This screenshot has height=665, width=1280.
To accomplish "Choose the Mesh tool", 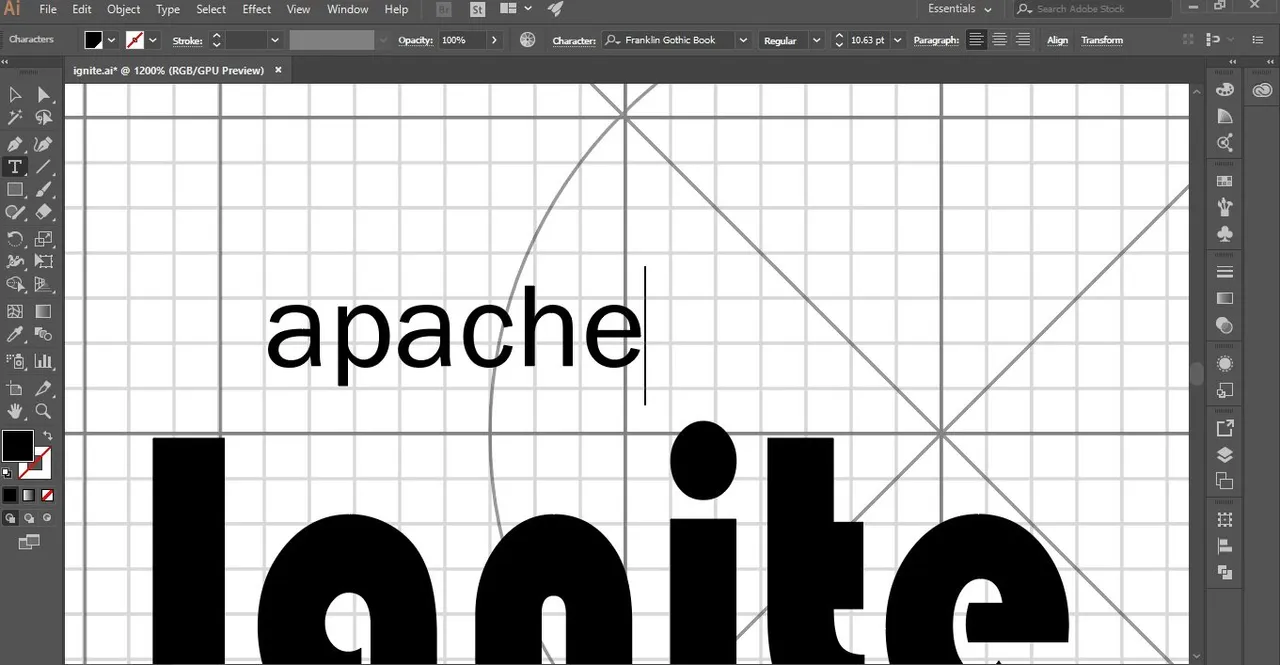I will click(x=15, y=312).
